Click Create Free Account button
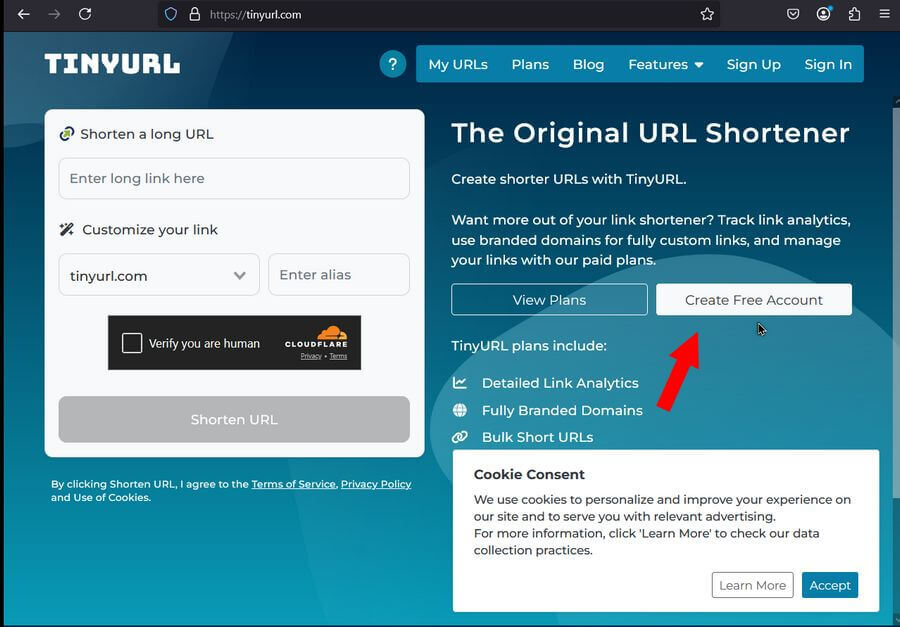This screenshot has width=900, height=627. point(754,300)
